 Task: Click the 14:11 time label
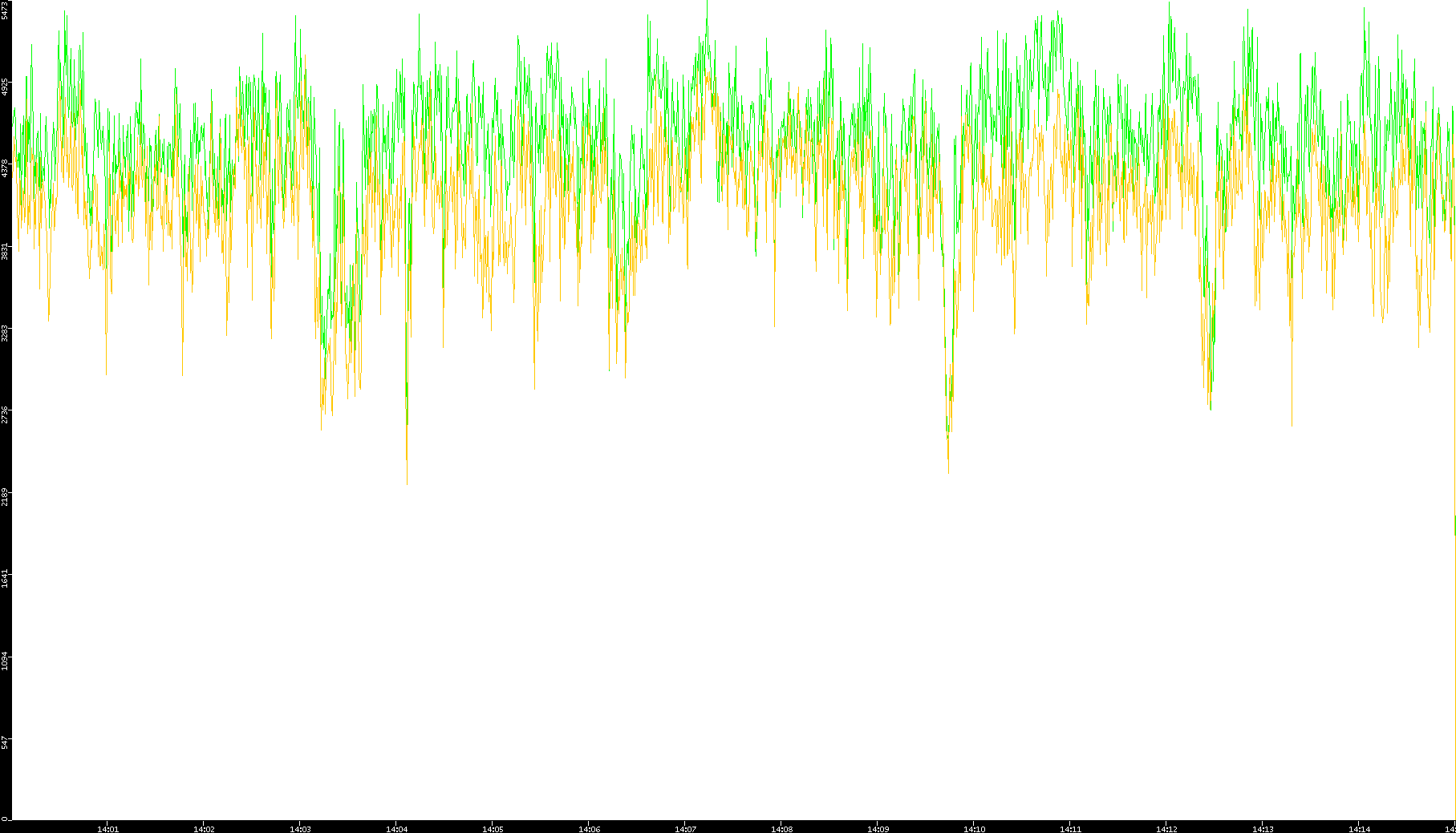tap(1071, 829)
